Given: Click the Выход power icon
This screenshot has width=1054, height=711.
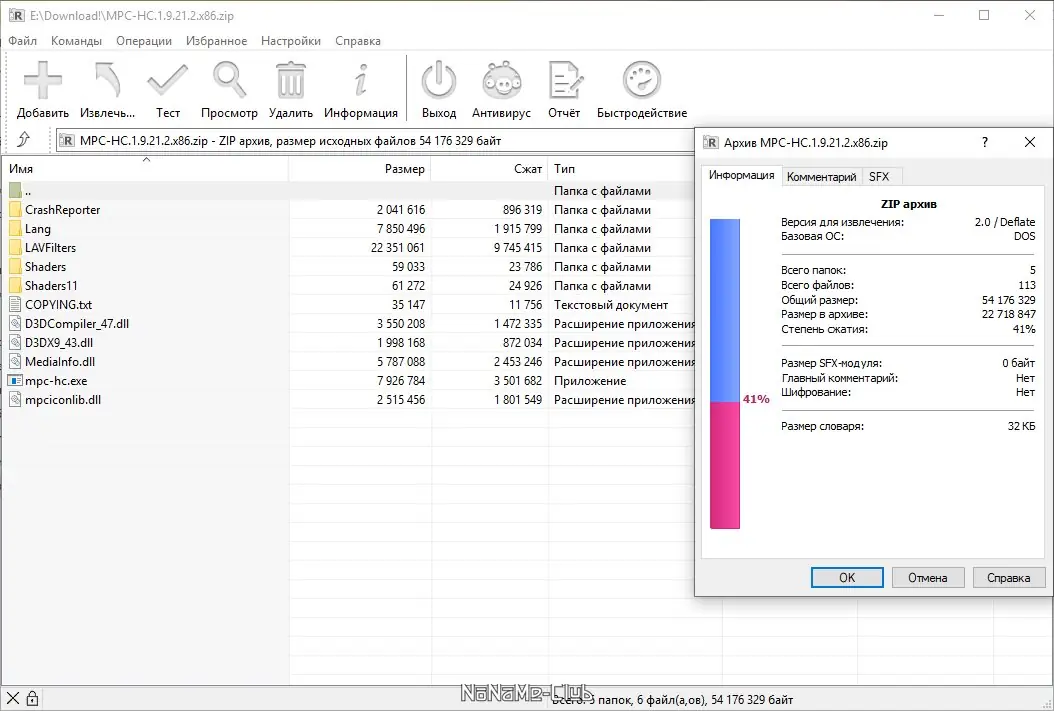Looking at the screenshot, I should coord(439,81).
